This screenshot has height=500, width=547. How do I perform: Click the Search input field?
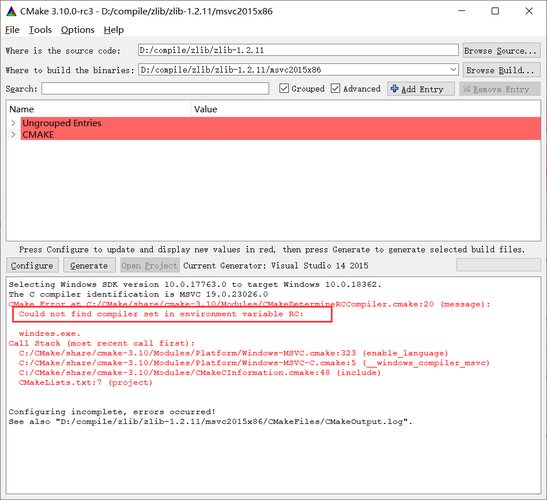click(155, 88)
